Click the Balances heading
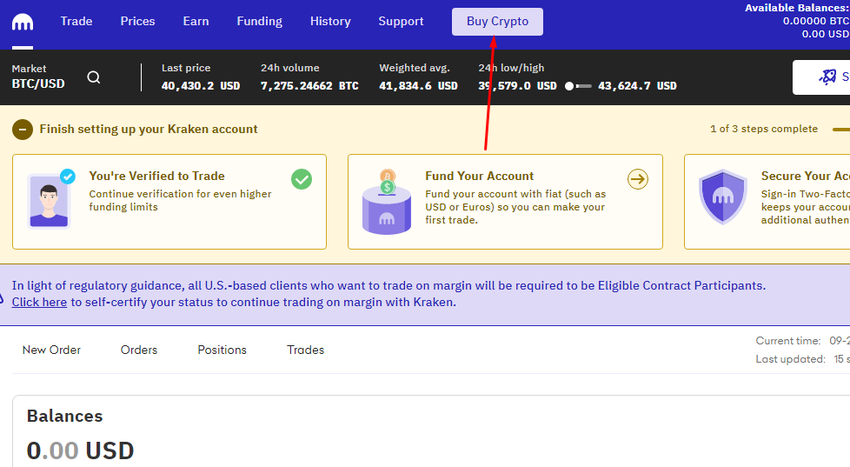The width and height of the screenshot is (850, 467). [65, 416]
